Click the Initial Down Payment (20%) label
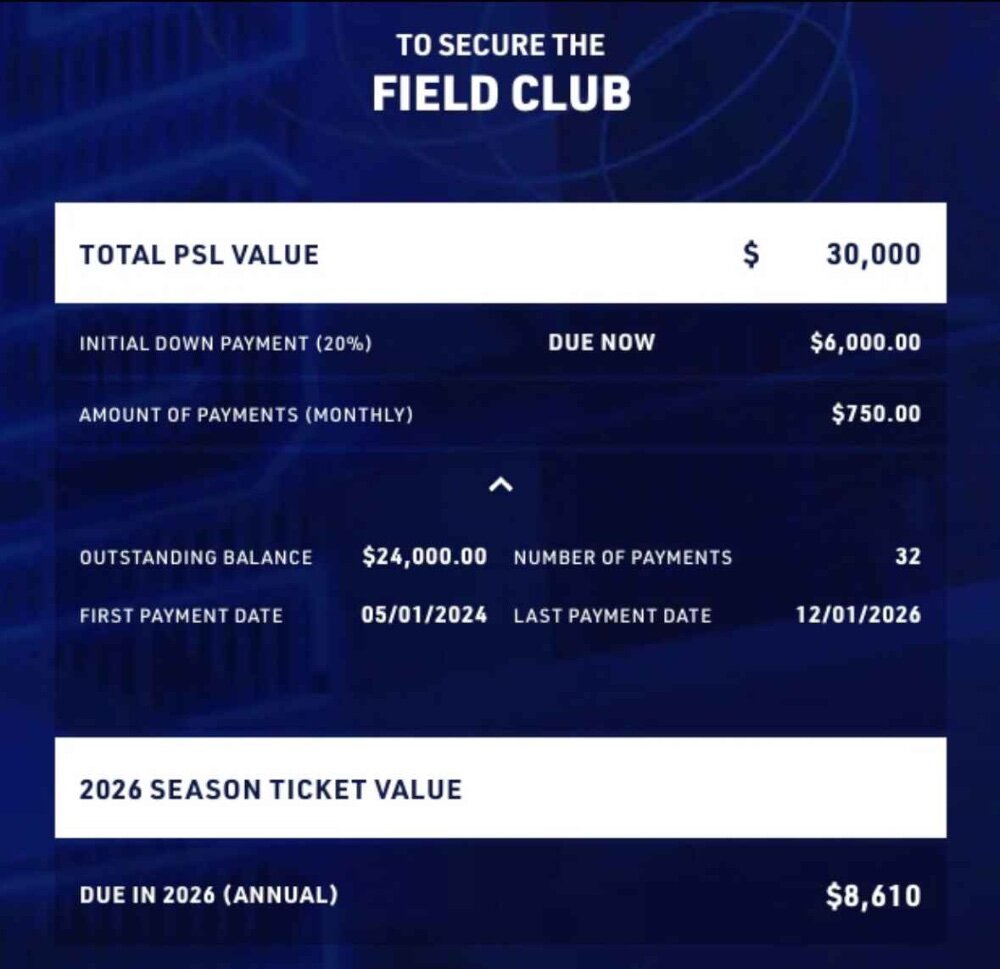The height and width of the screenshot is (969, 1000). 226,344
